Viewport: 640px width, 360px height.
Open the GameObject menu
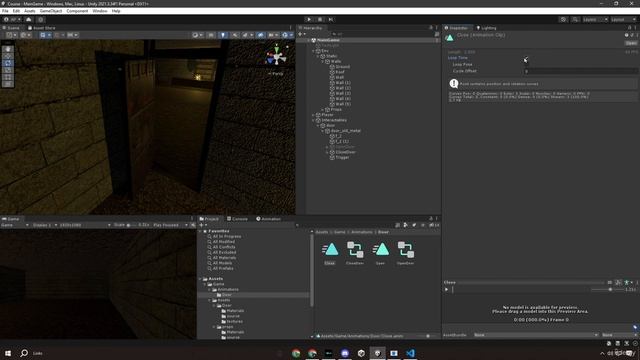tap(51, 11)
